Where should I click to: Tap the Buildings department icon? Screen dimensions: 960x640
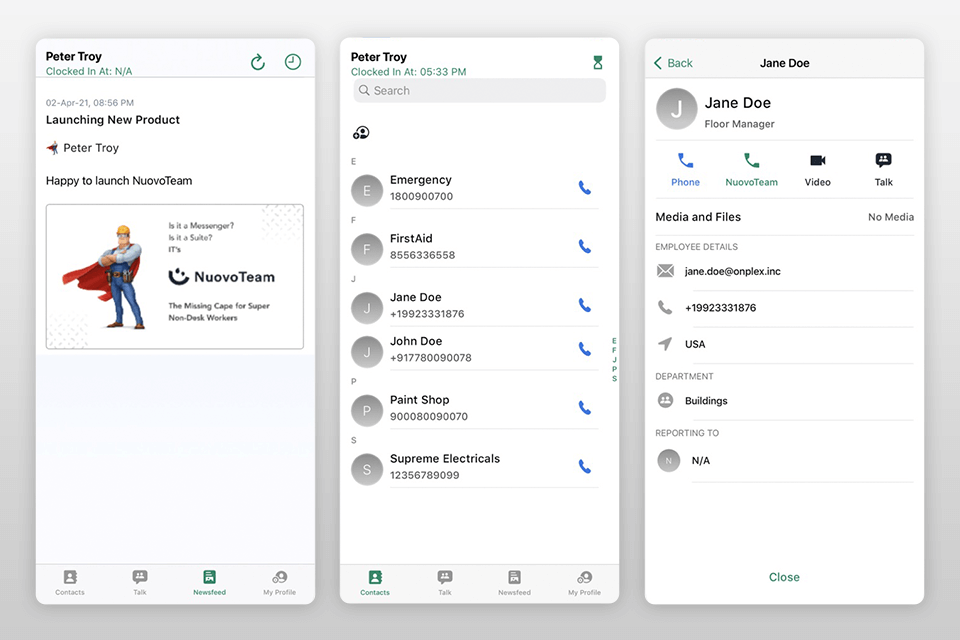click(665, 400)
